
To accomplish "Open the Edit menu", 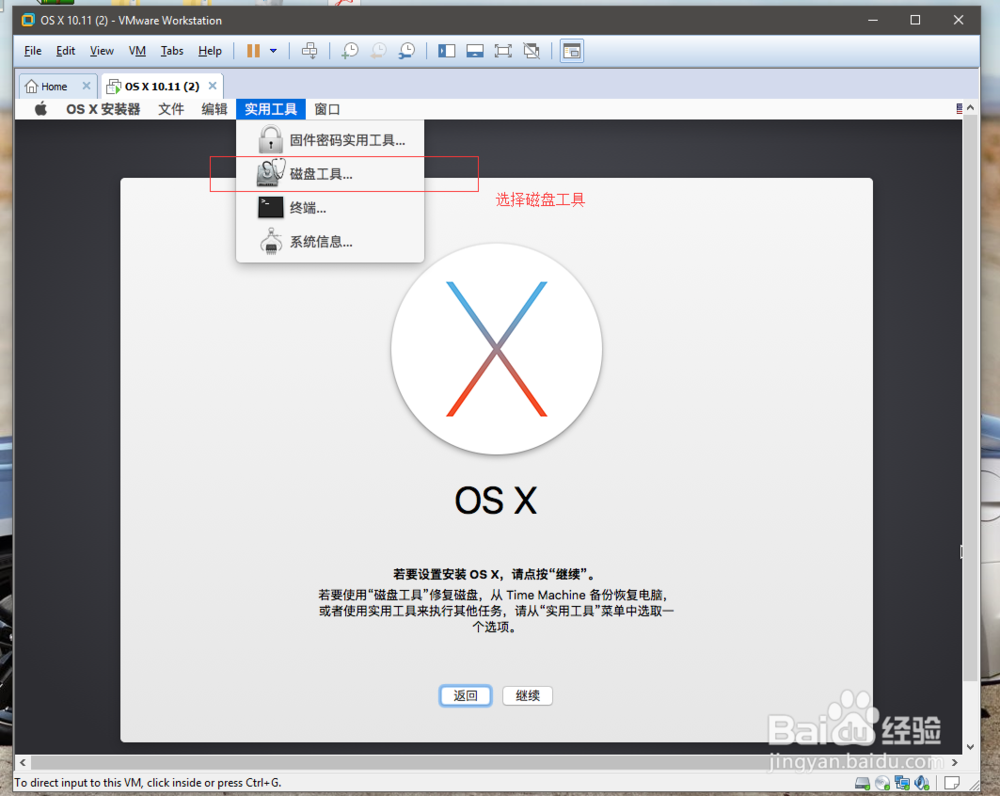I will pos(65,51).
